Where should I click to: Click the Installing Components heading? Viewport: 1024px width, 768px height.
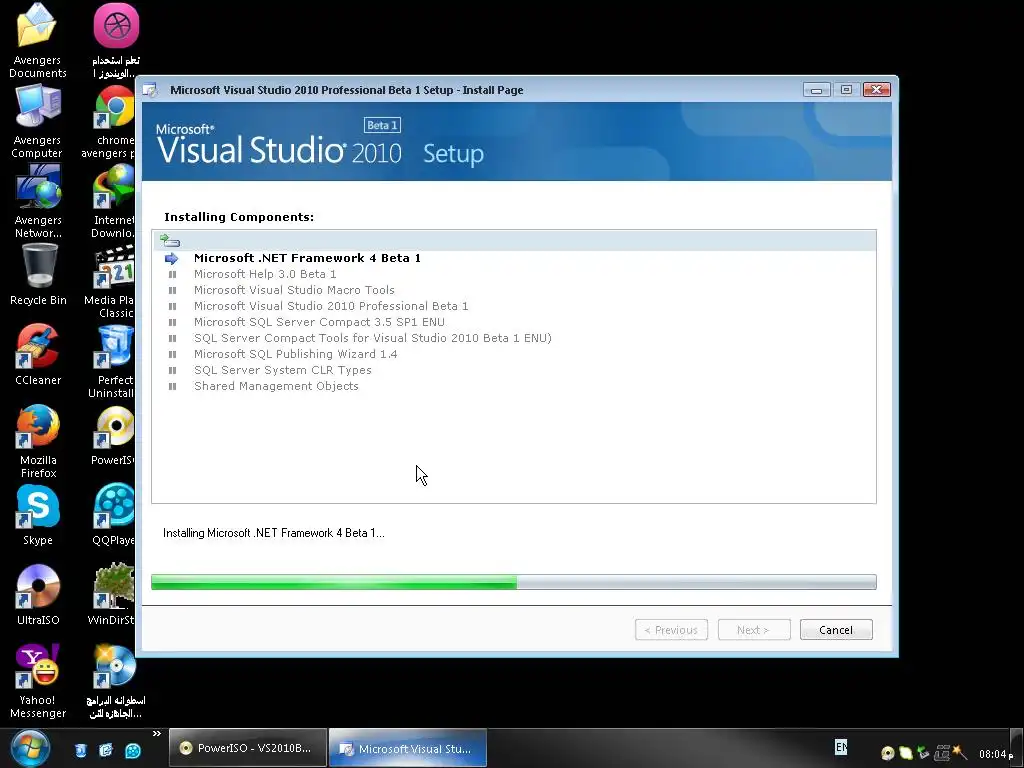tap(239, 217)
